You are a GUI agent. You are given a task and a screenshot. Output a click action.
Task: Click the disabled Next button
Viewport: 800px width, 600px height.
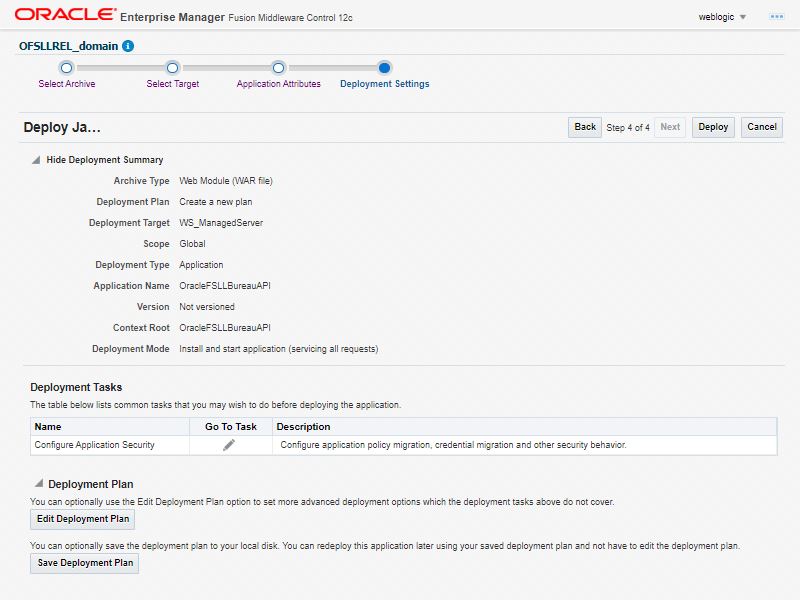[x=670, y=127]
